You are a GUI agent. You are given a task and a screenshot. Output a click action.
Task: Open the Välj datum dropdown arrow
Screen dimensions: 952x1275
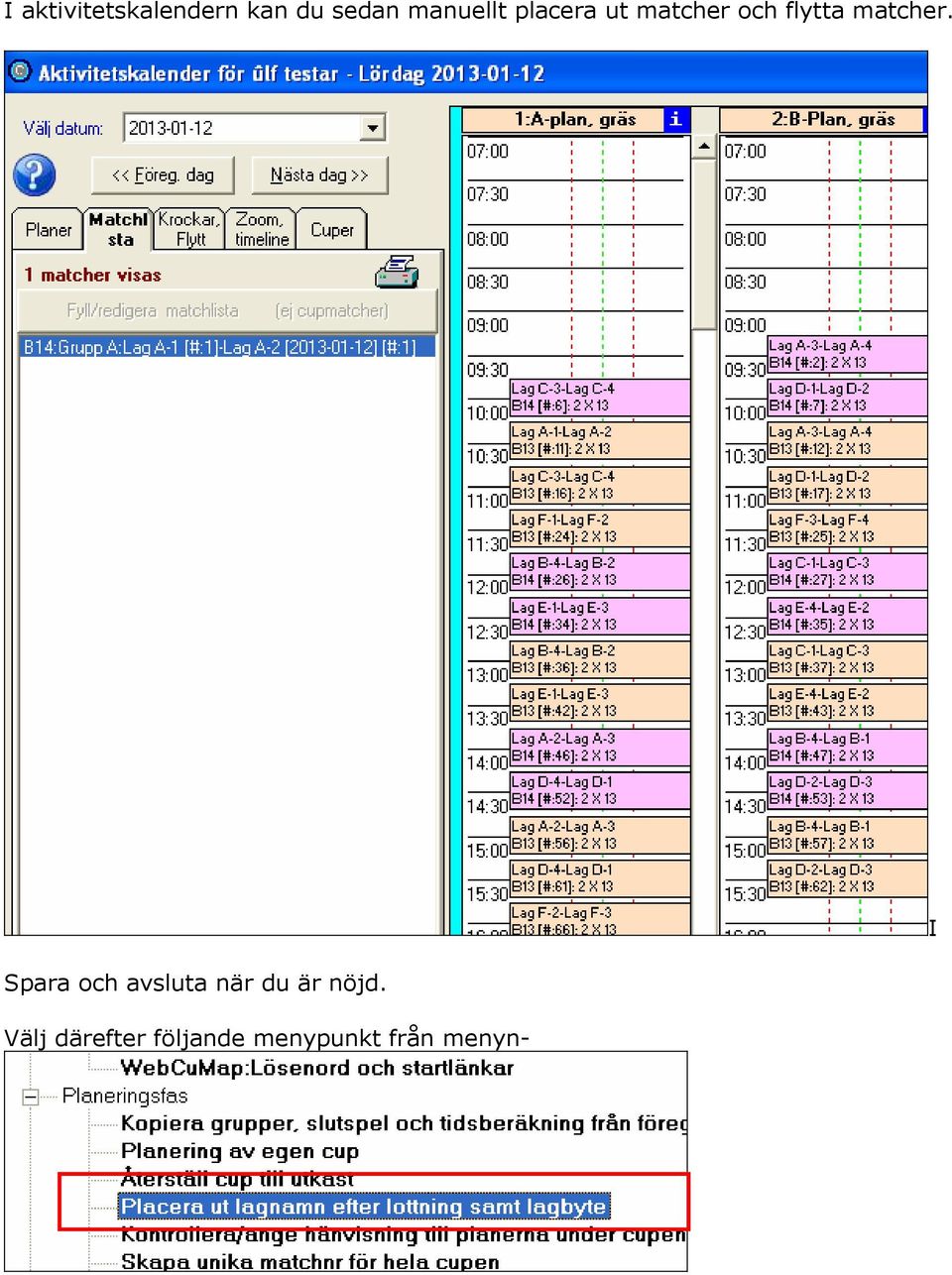pos(372,128)
